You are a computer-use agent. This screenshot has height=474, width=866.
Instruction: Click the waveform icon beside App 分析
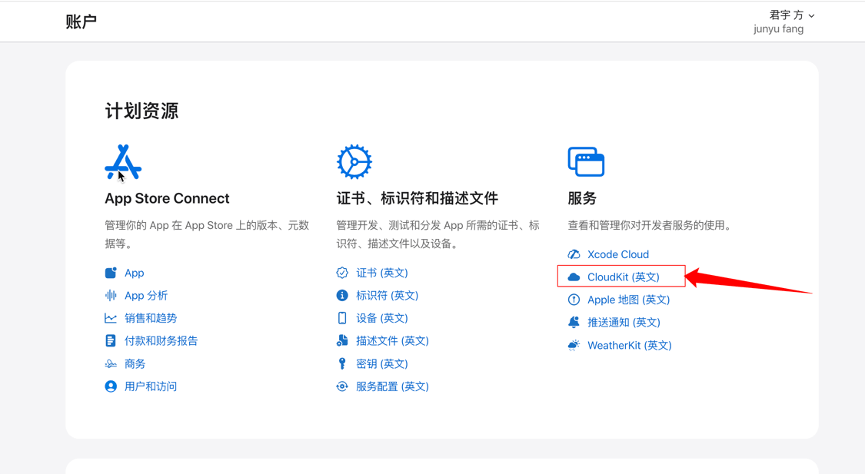110,296
